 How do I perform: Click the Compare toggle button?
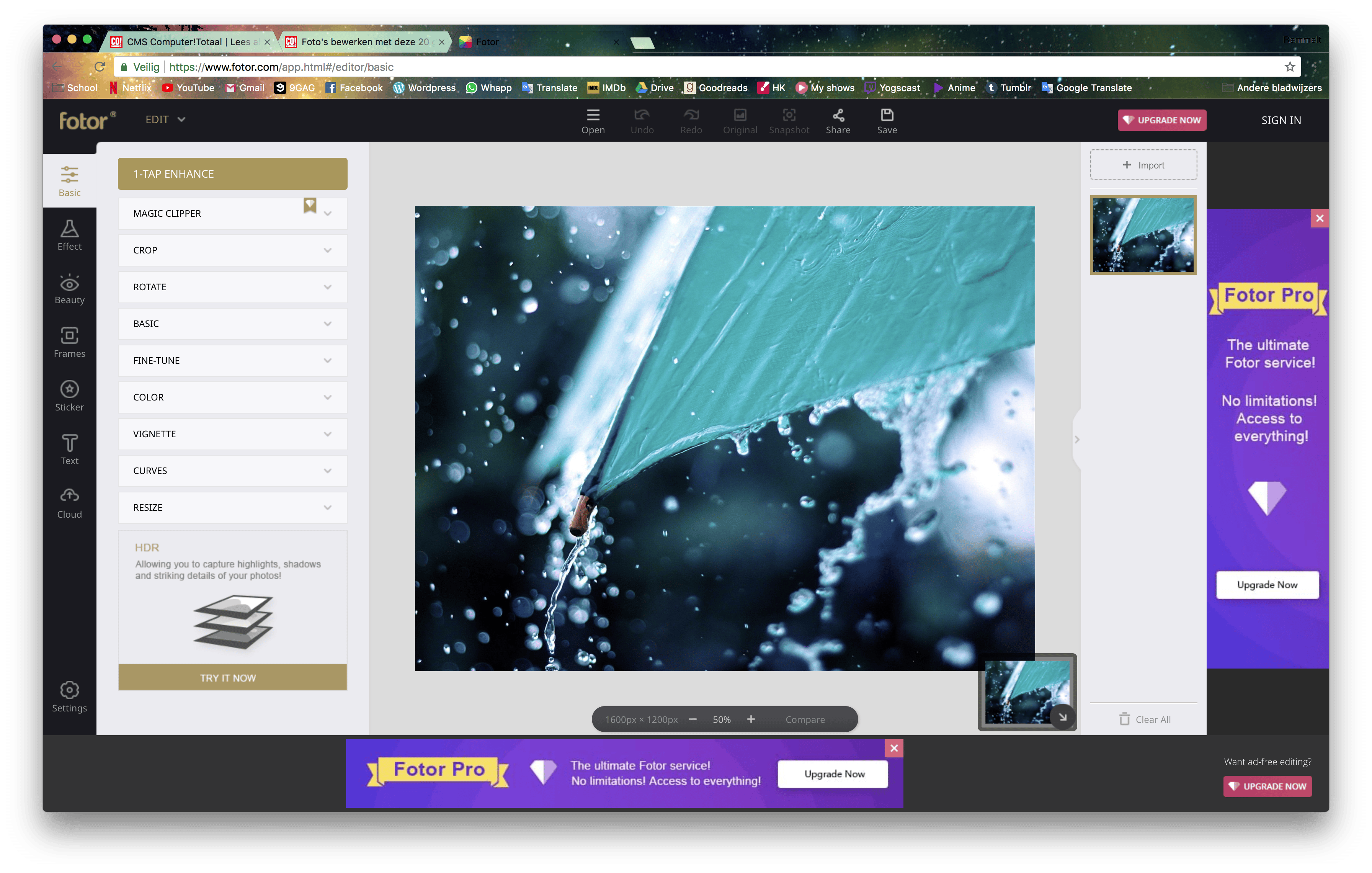[805, 719]
